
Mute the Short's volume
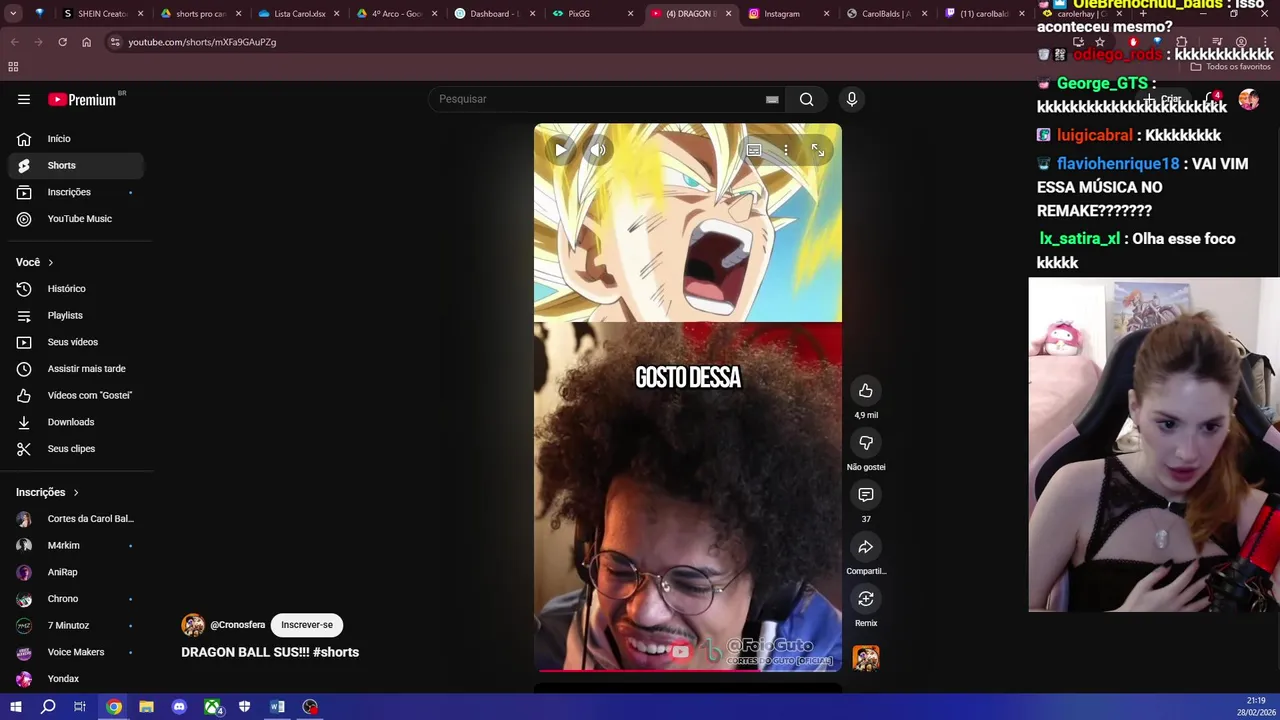598,150
